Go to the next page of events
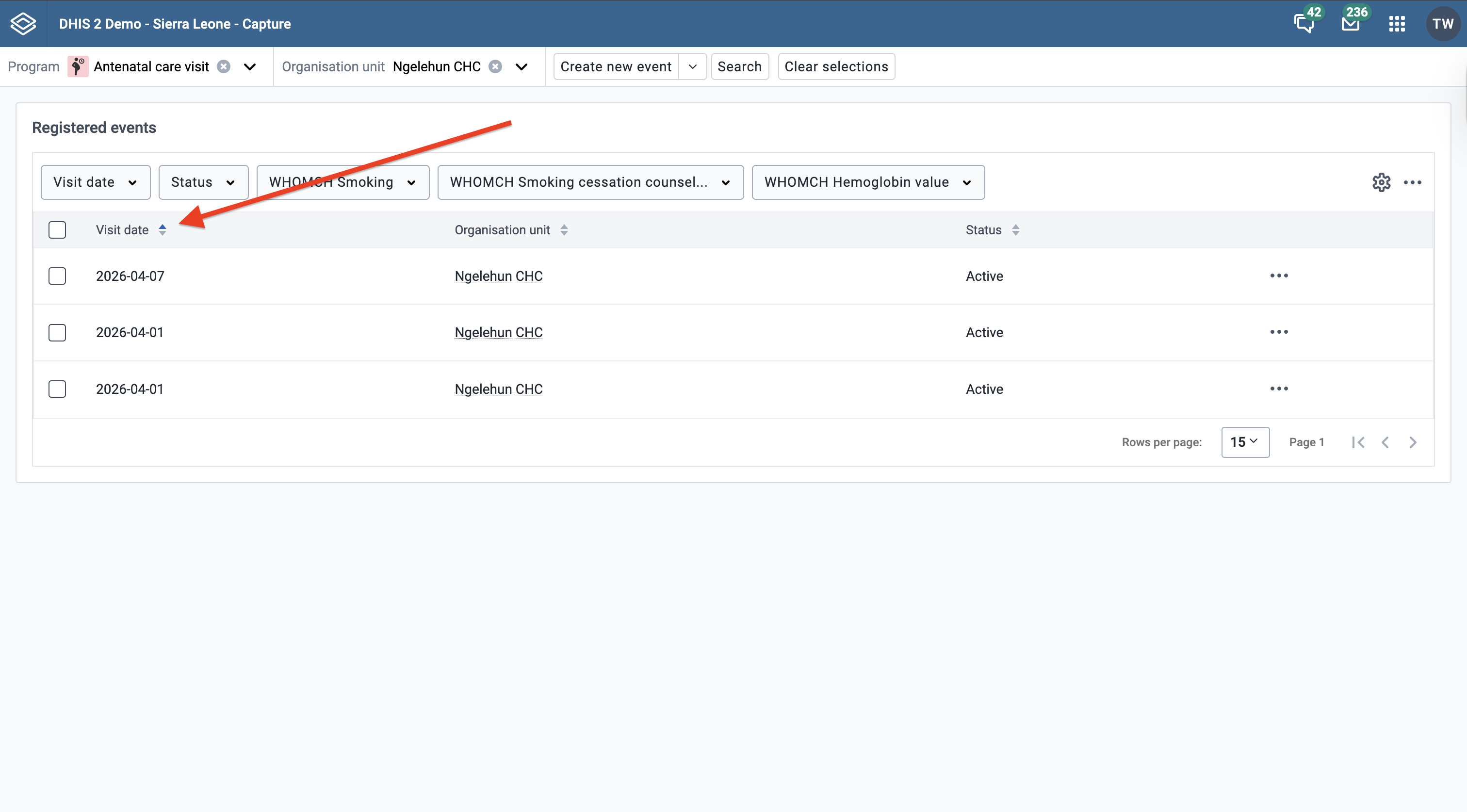 point(1413,442)
